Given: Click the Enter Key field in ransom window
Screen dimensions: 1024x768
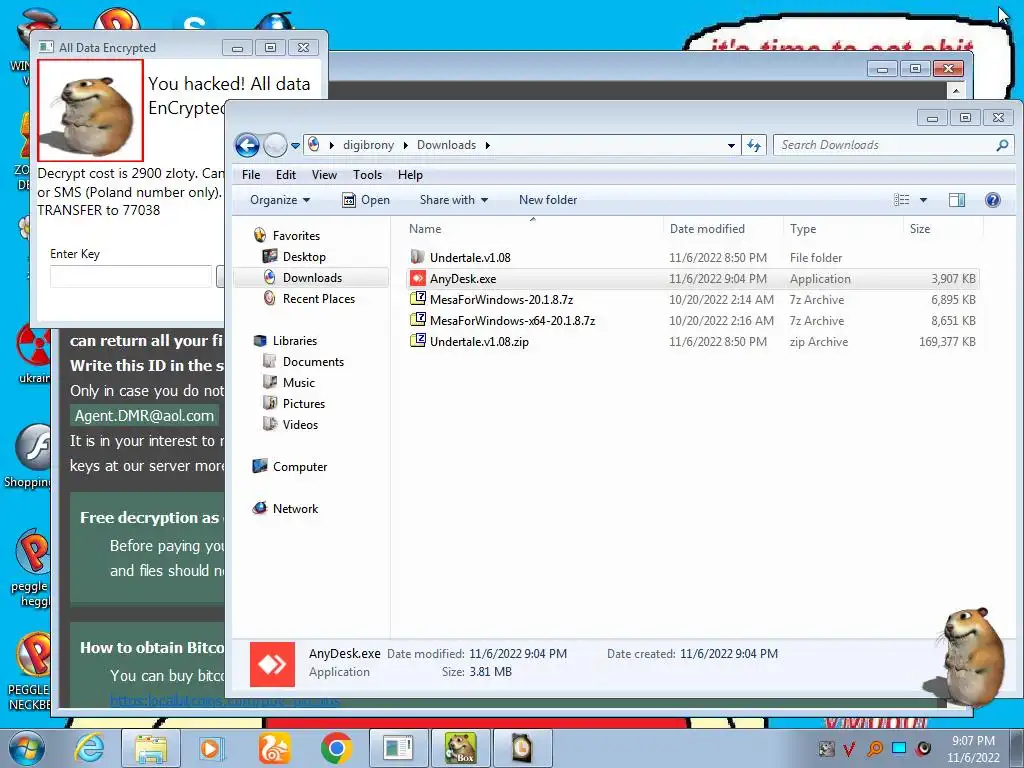Looking at the screenshot, I should coord(131,276).
